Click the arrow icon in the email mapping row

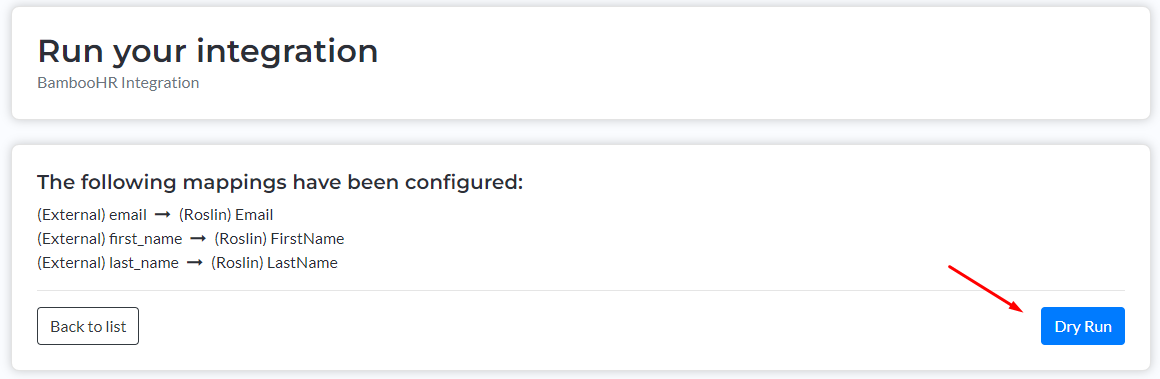(163, 215)
